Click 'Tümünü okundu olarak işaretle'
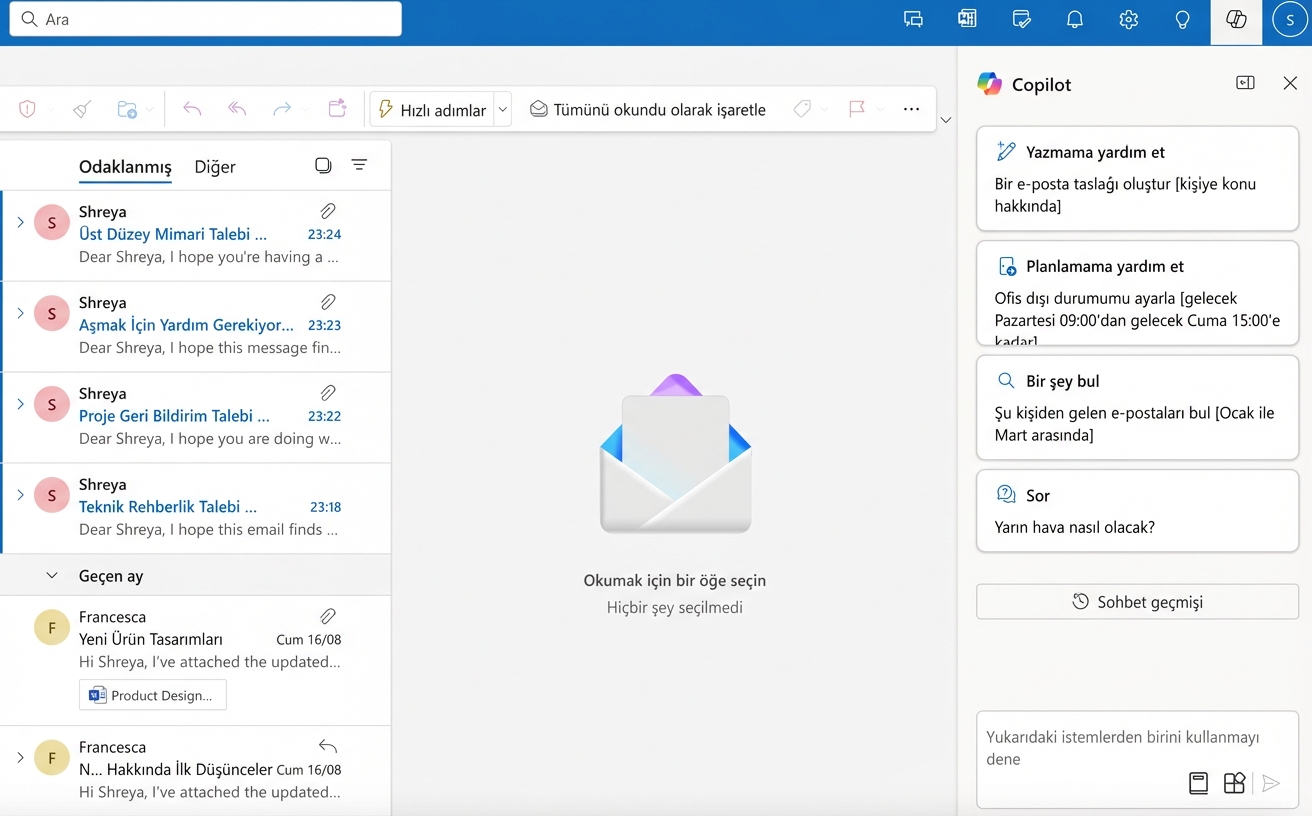This screenshot has width=1312, height=816. pyautogui.click(x=647, y=109)
